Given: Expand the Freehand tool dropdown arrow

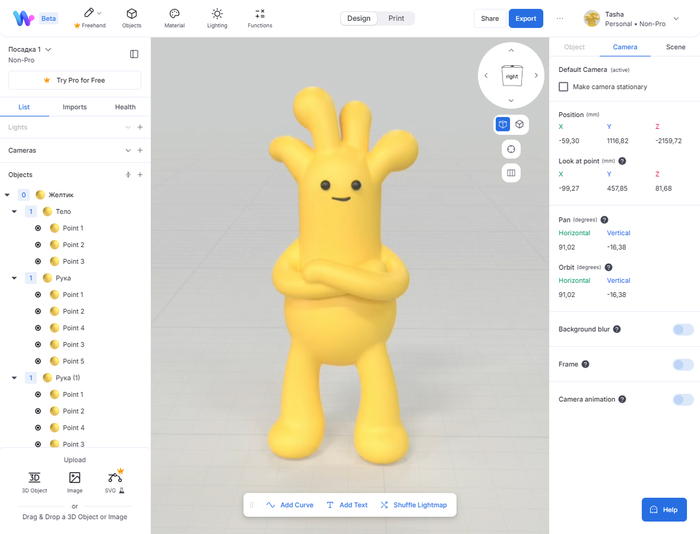Looking at the screenshot, I should click(99, 13).
